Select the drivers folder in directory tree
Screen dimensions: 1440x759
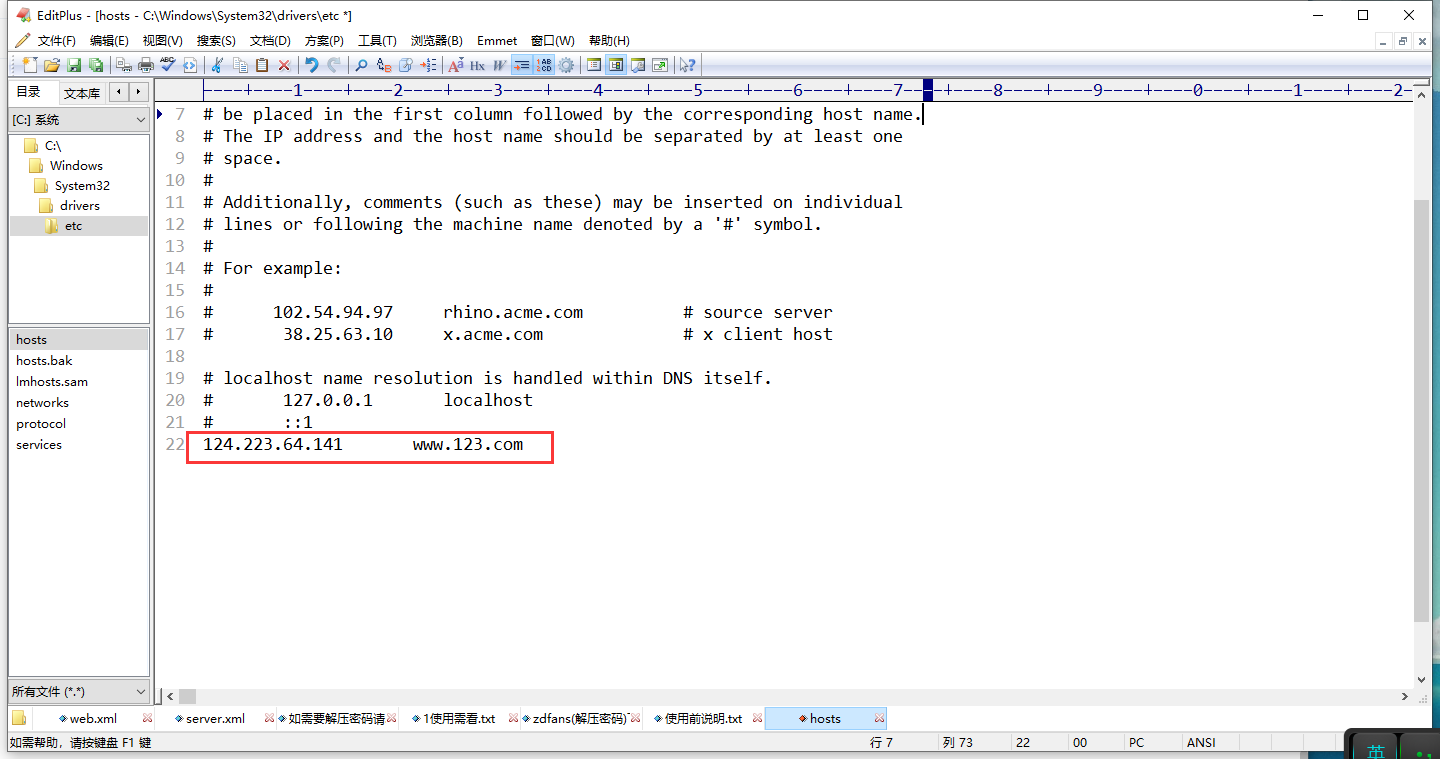(x=80, y=206)
